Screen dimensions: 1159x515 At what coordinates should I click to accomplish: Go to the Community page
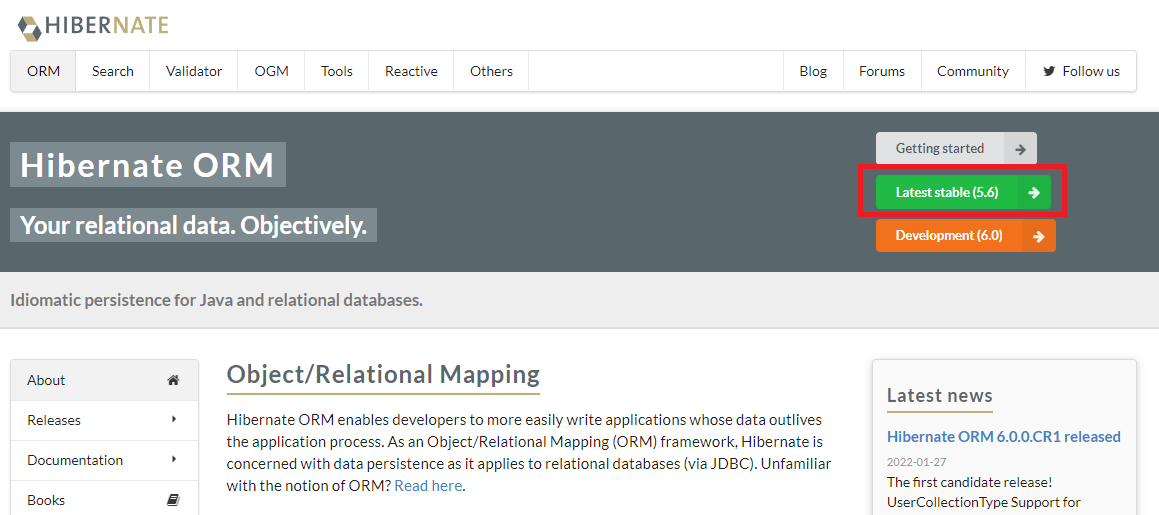973,72
